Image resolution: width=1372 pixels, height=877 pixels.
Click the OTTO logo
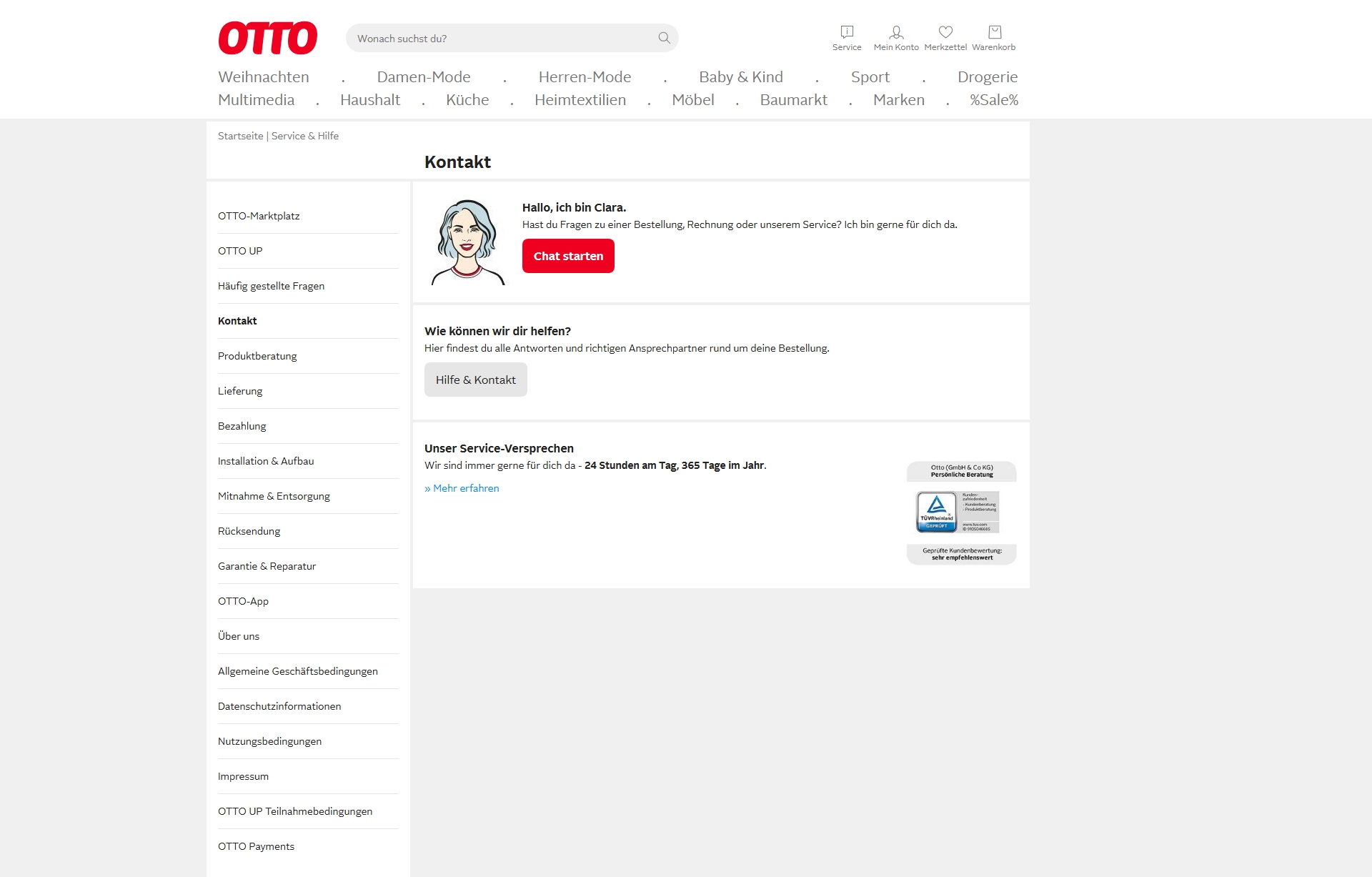click(x=268, y=38)
